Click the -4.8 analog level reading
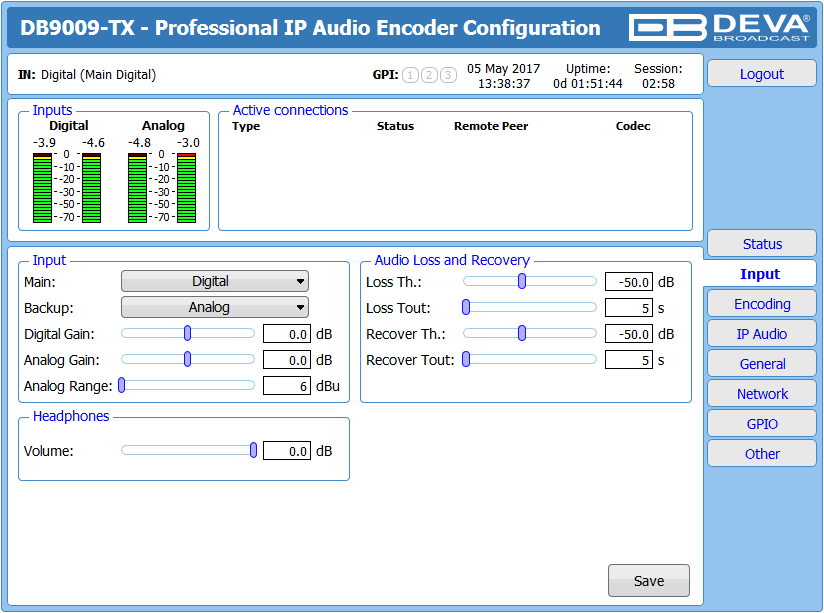The image size is (824, 613). coord(139,142)
